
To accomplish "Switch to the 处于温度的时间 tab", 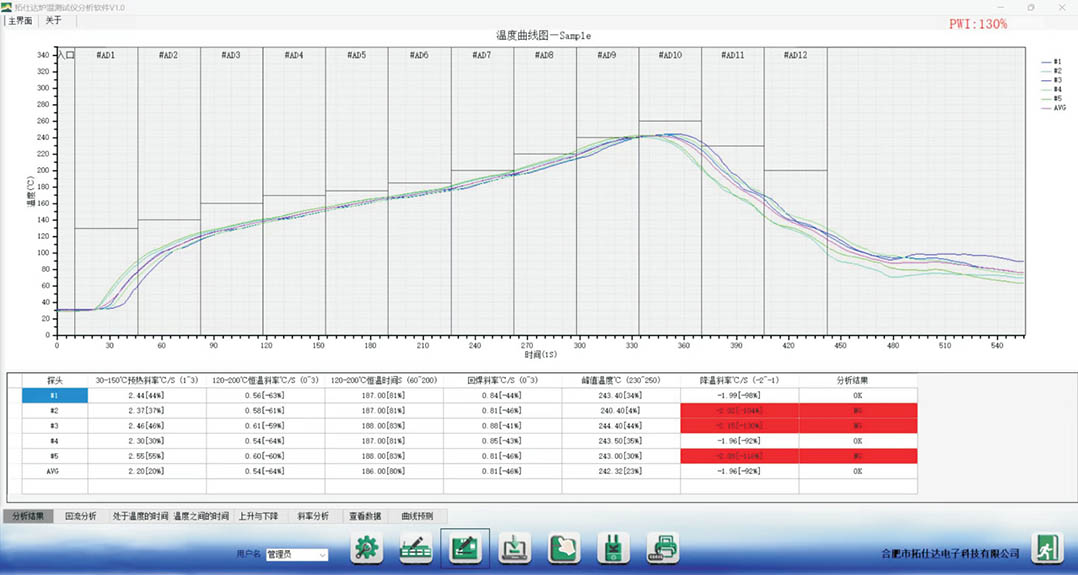I will click(139, 517).
